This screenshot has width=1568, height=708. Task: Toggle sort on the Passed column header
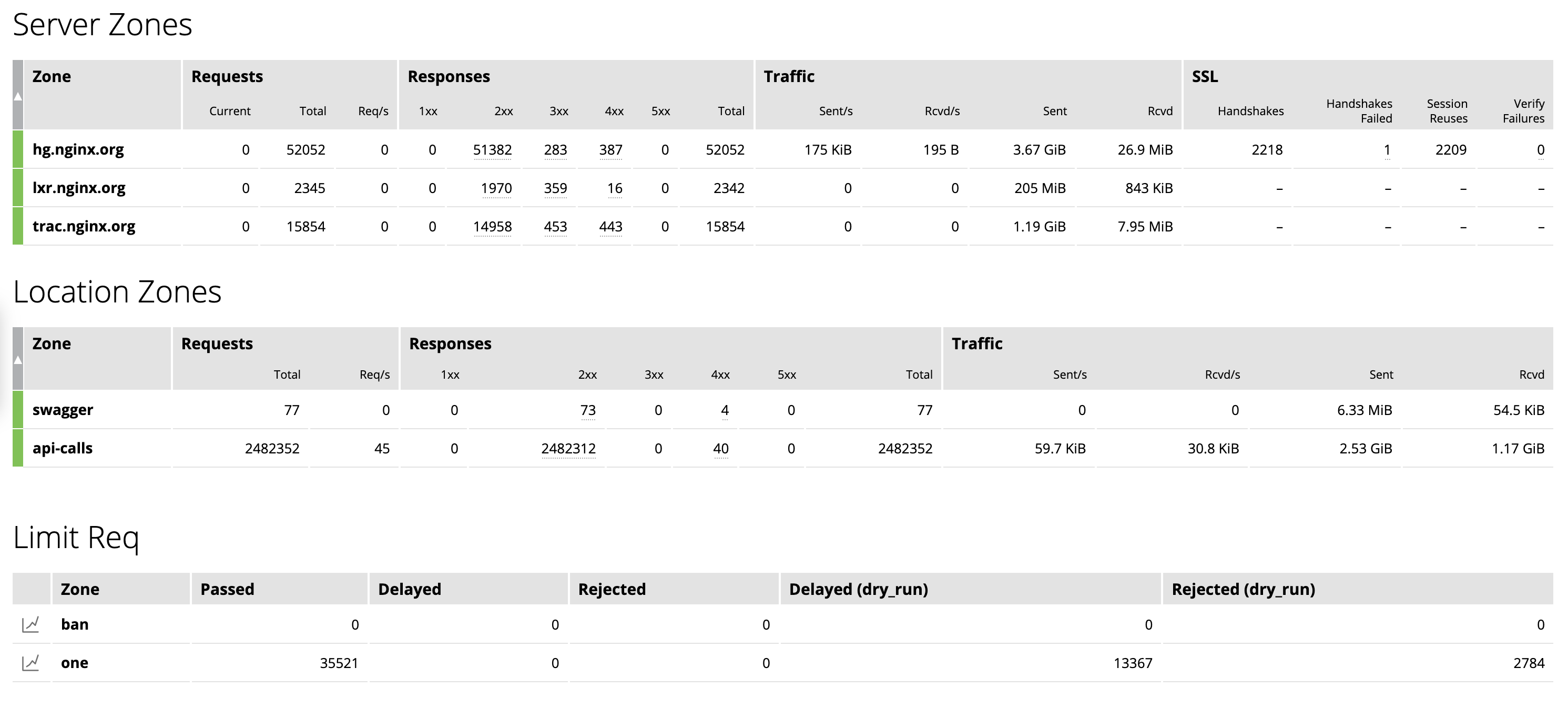(x=227, y=589)
